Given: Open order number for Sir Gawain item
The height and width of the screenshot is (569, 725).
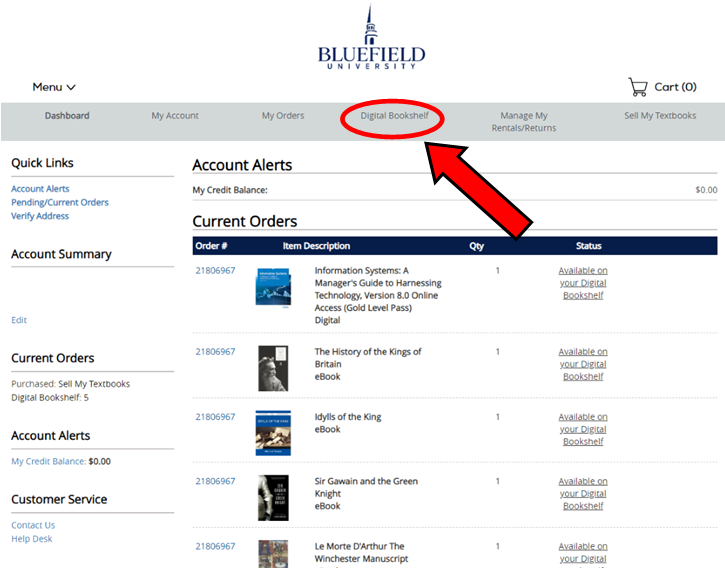Looking at the screenshot, I should 215,481.
